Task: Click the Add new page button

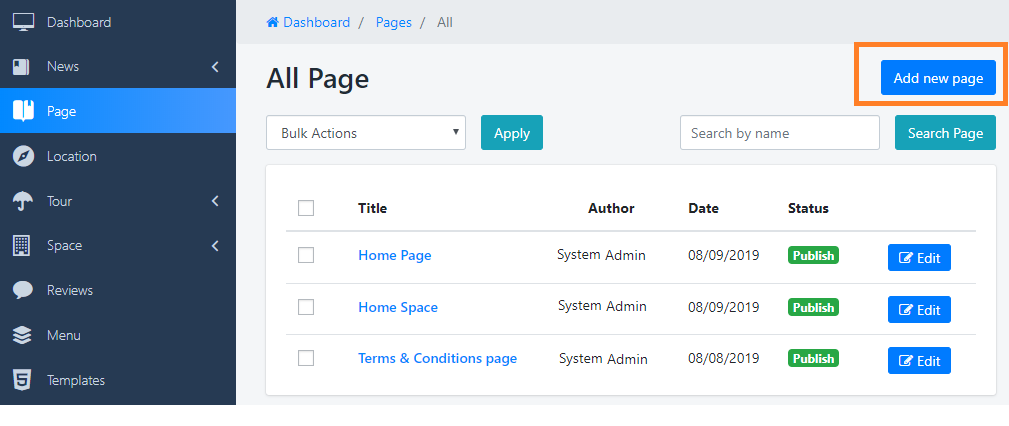Action: 937,78
